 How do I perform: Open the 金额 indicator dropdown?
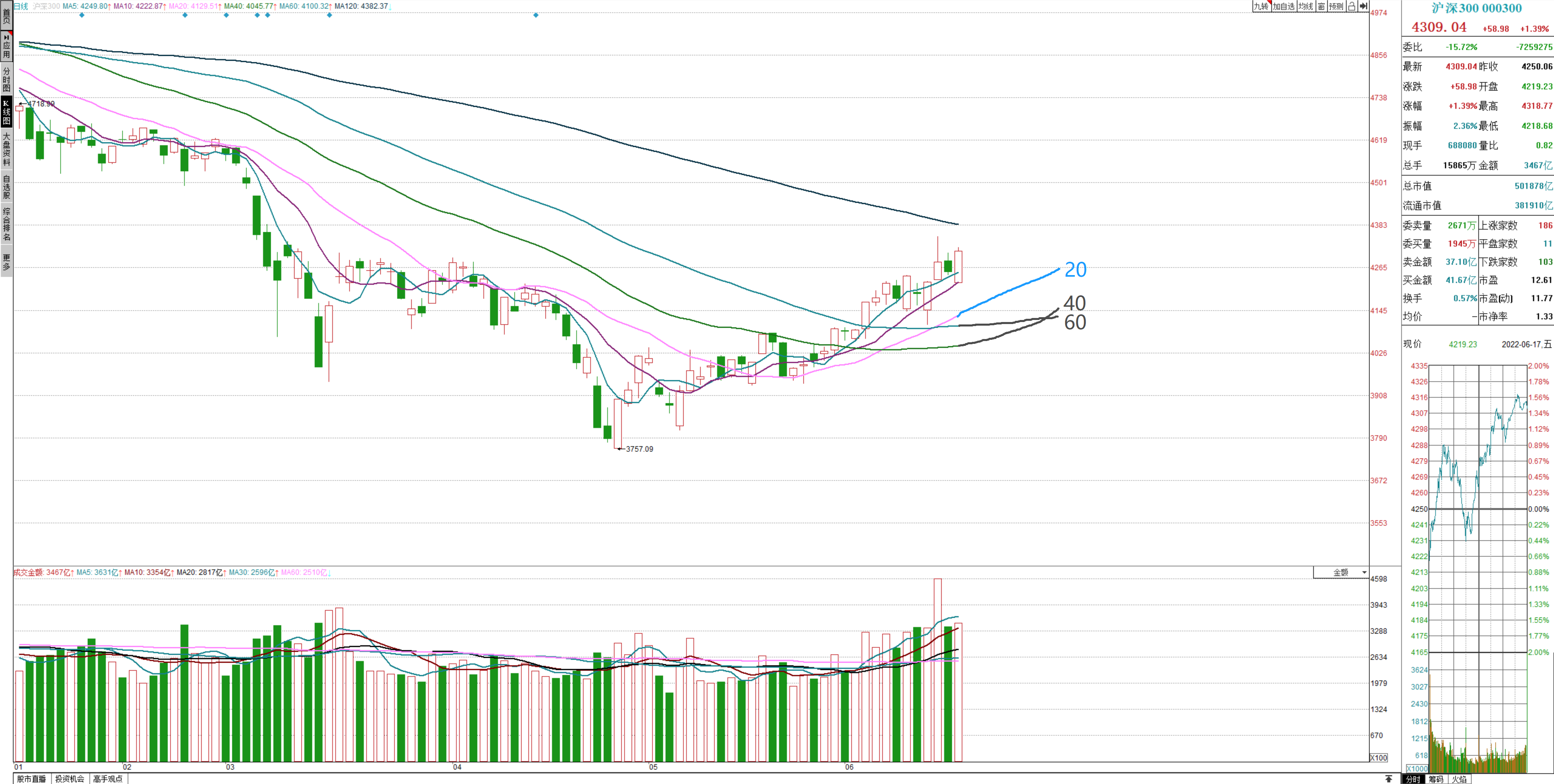click(1341, 572)
